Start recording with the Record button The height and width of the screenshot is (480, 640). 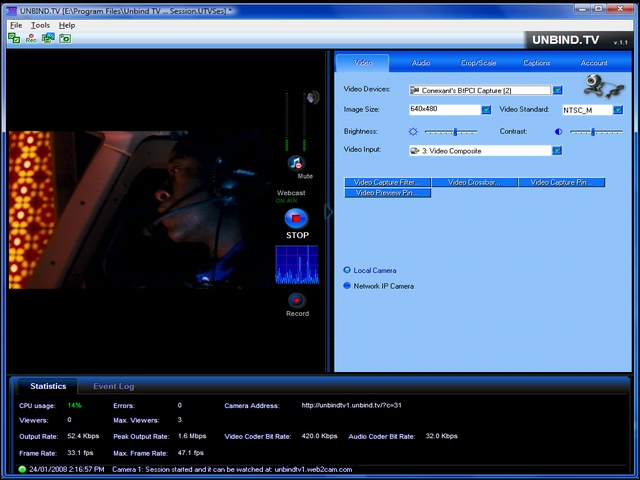tap(296, 300)
